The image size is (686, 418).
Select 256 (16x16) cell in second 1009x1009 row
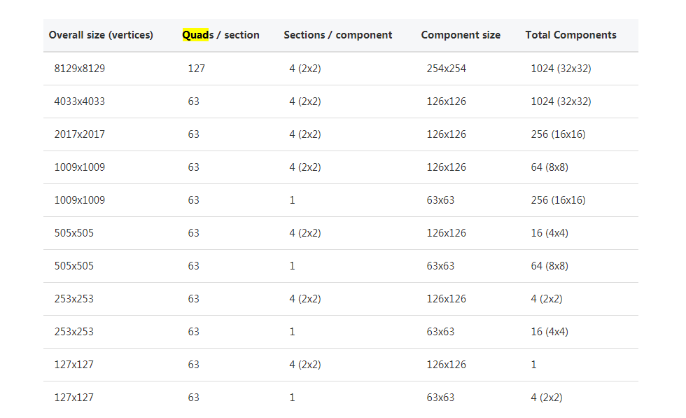558,200
